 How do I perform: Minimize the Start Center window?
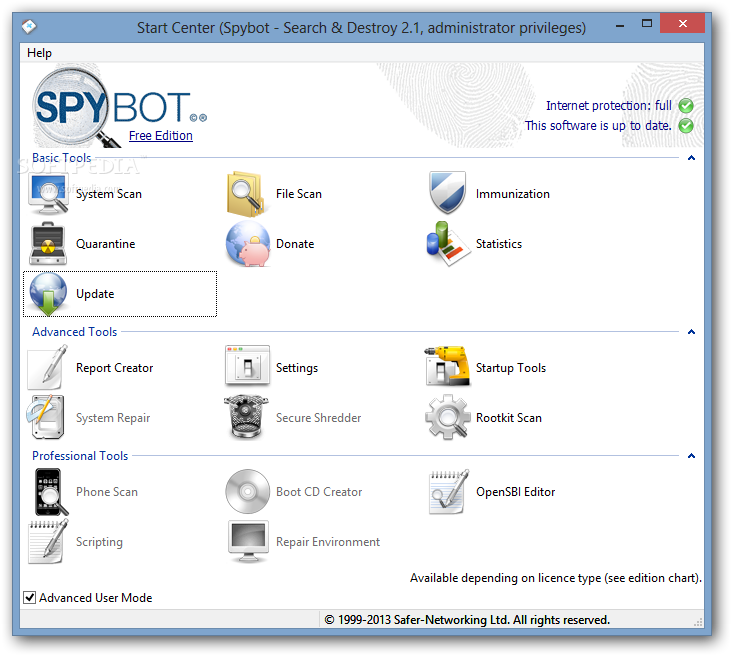(620, 25)
